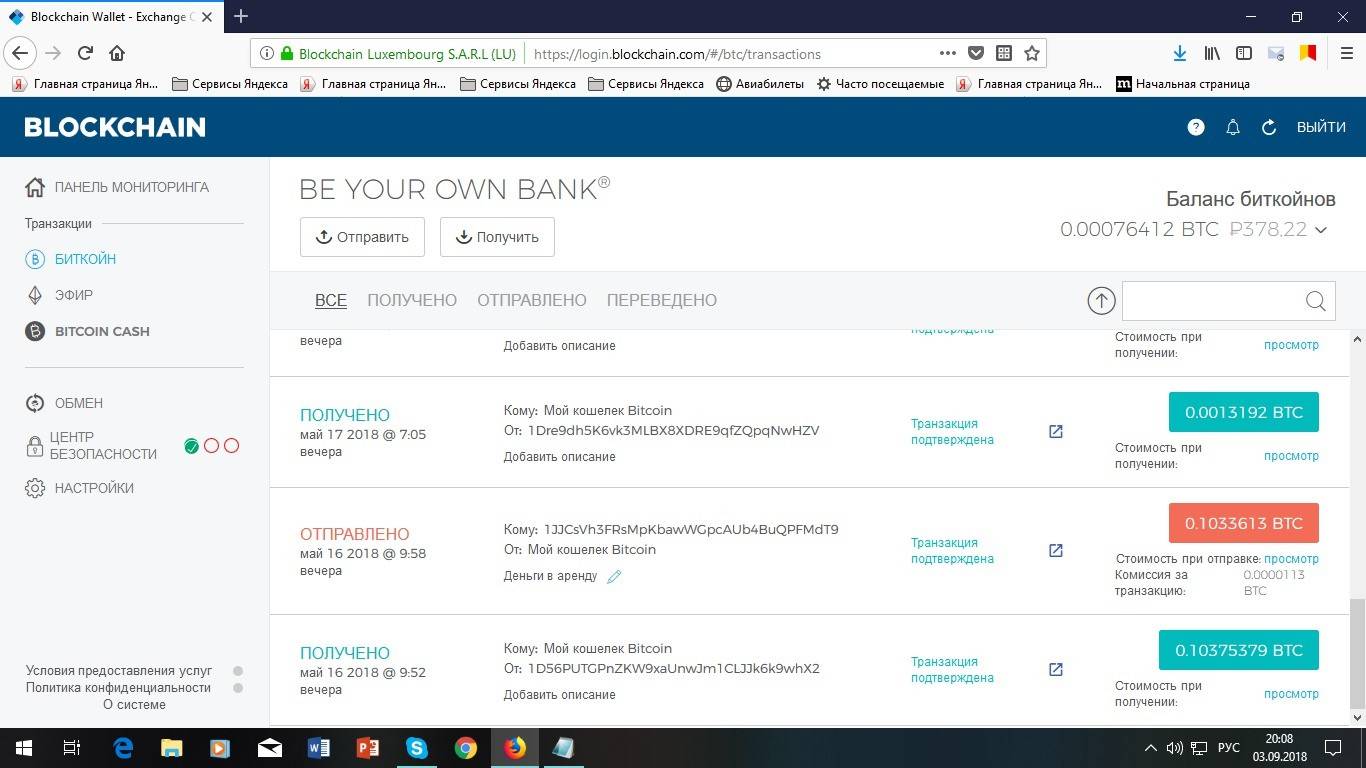Expand the bitcoin balance currency chevron
Screen dimensions: 1366x768
[x=1321, y=230]
